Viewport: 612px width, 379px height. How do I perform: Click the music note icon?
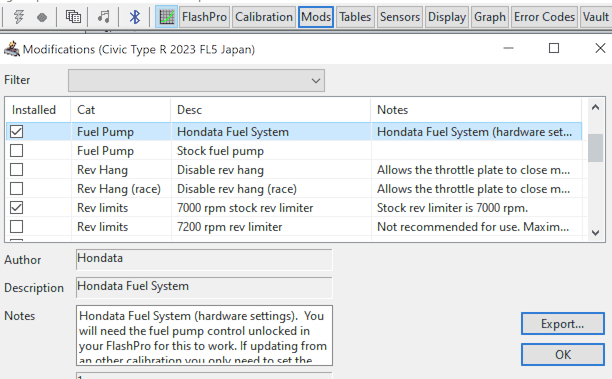[104, 17]
